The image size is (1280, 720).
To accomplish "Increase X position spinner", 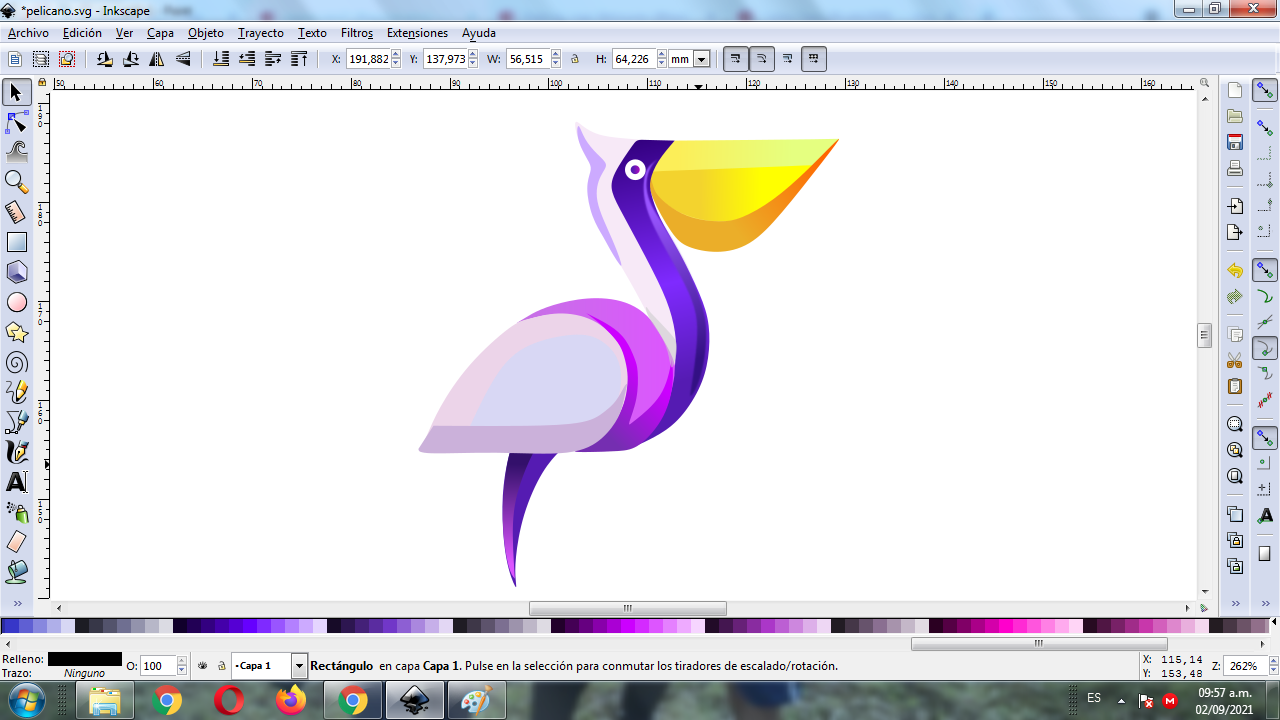I will coord(396,55).
